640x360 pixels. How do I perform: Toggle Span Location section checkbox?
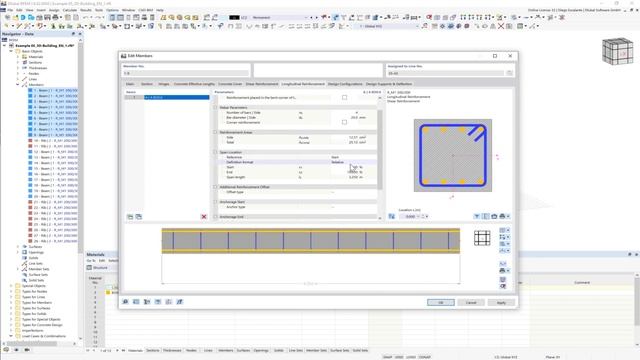216,152
